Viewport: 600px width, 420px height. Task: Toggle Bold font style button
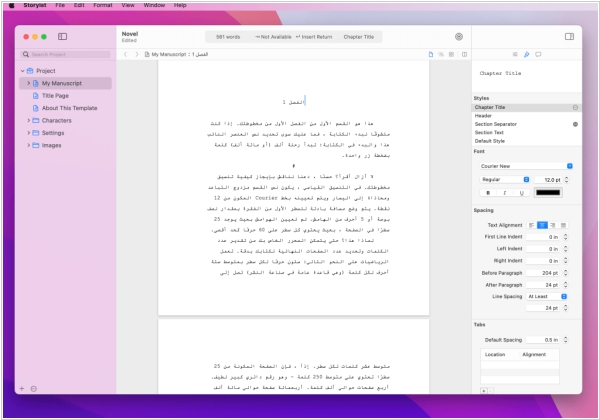point(488,192)
